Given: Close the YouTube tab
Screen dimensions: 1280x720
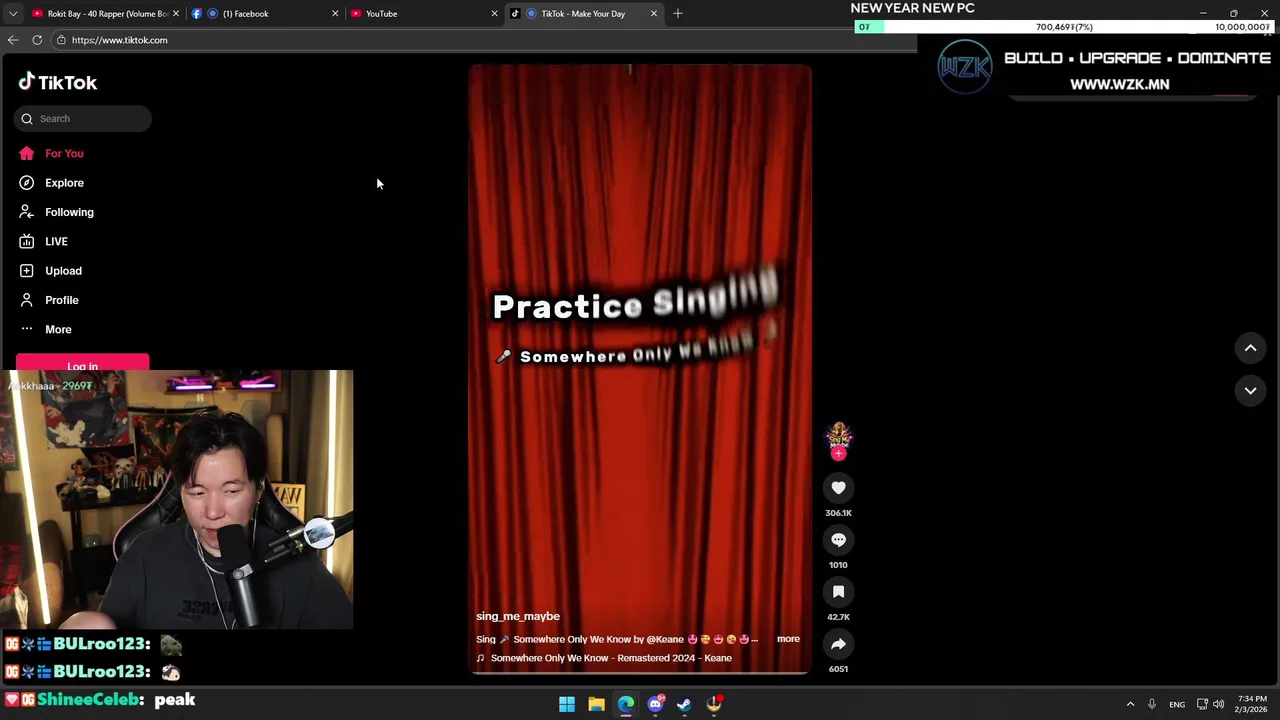Looking at the screenshot, I should 494,14.
